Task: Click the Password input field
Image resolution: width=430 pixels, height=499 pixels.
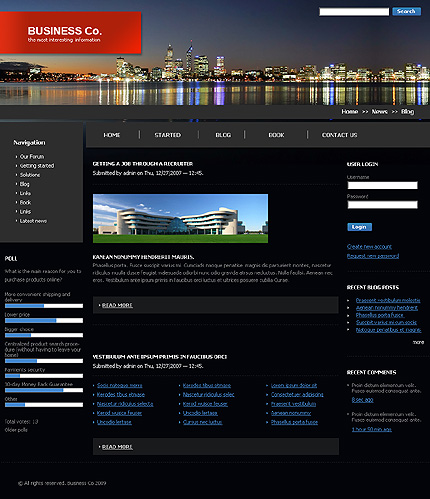Action: click(382, 205)
